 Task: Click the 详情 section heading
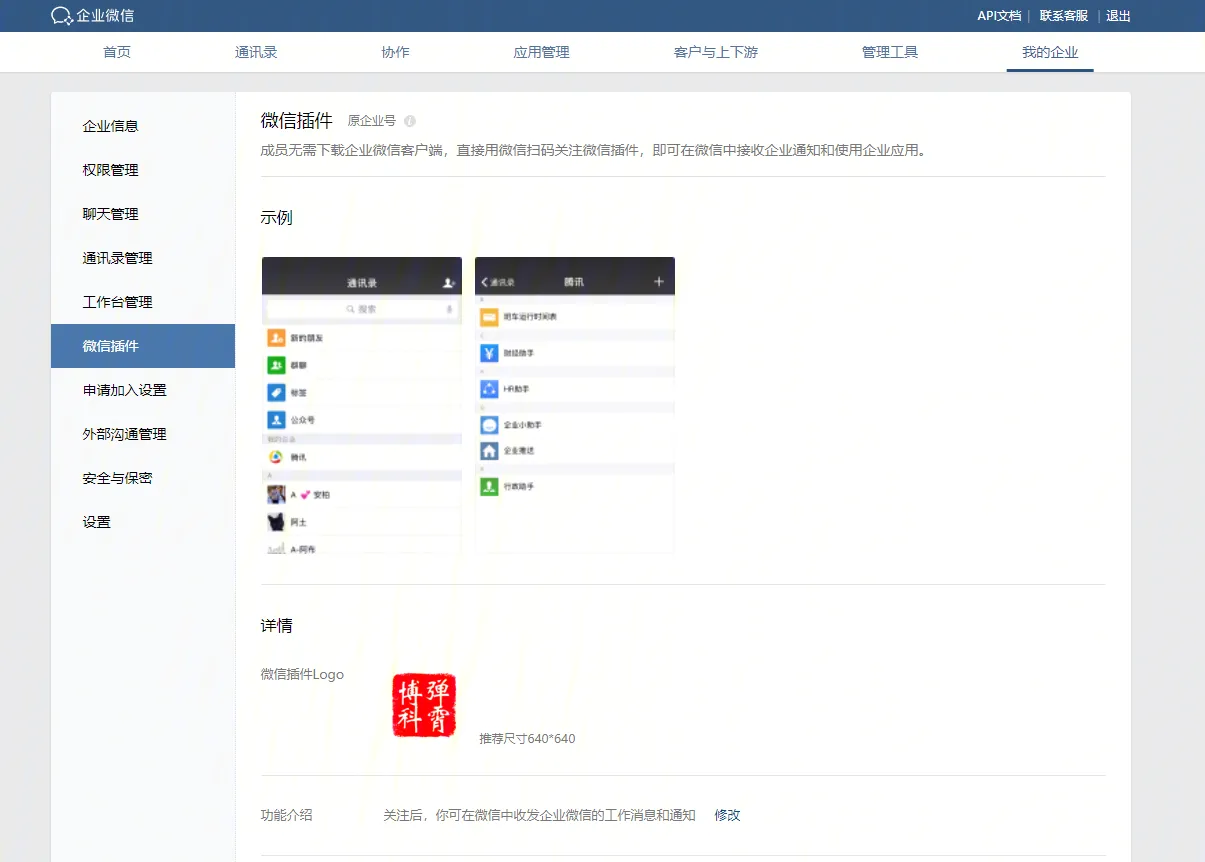pyautogui.click(x=277, y=626)
